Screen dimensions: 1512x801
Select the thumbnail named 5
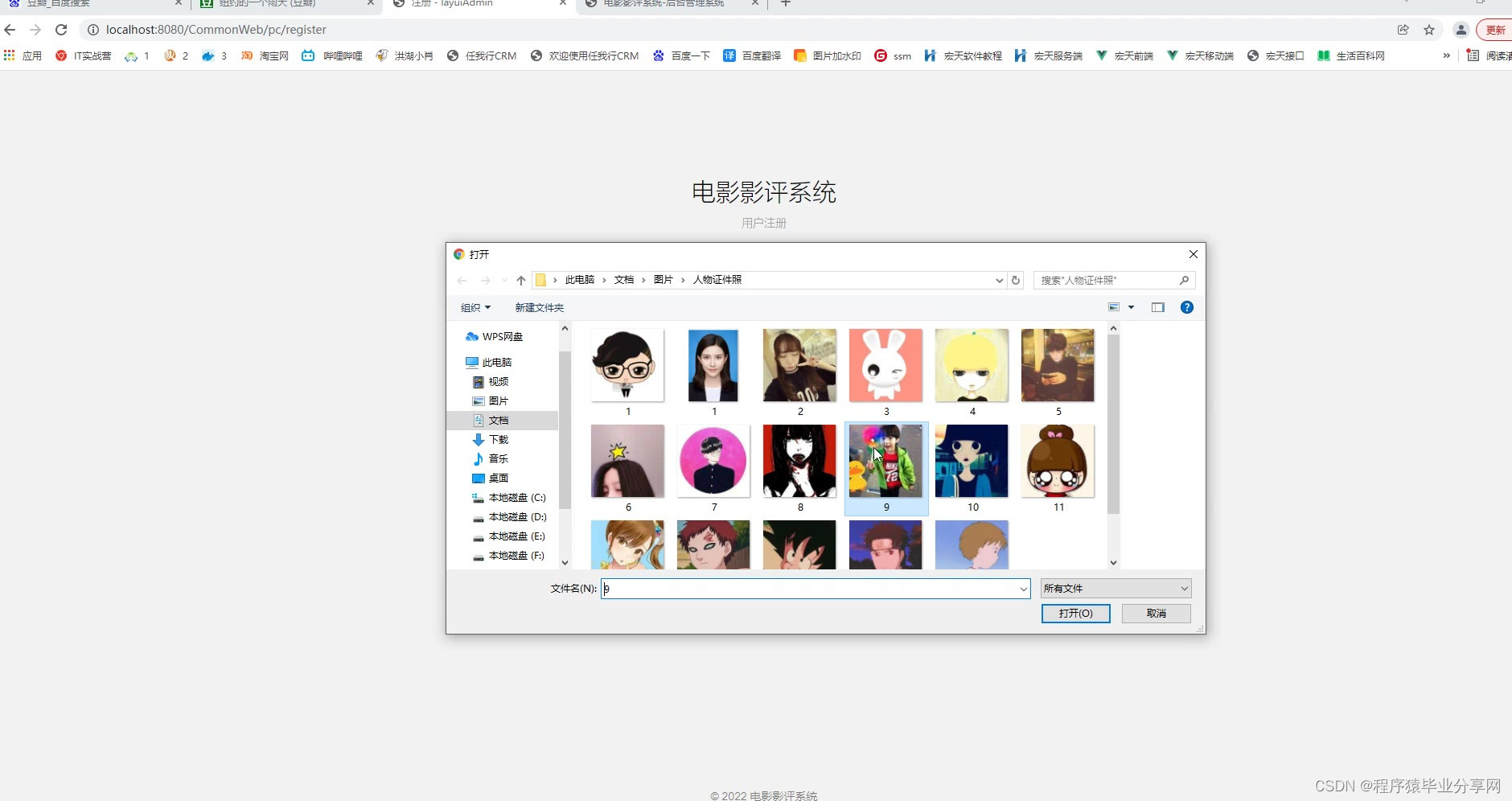(1058, 365)
